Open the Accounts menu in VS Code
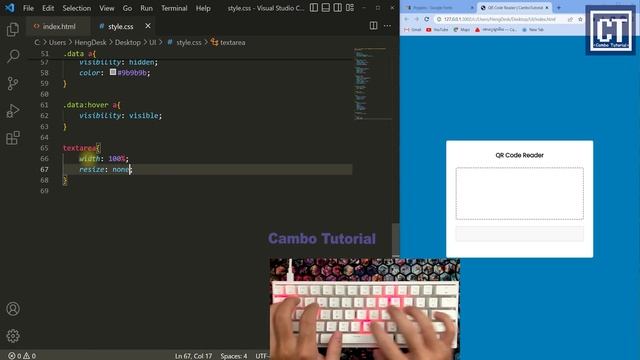The width and height of the screenshot is (640, 360). (x=13, y=309)
